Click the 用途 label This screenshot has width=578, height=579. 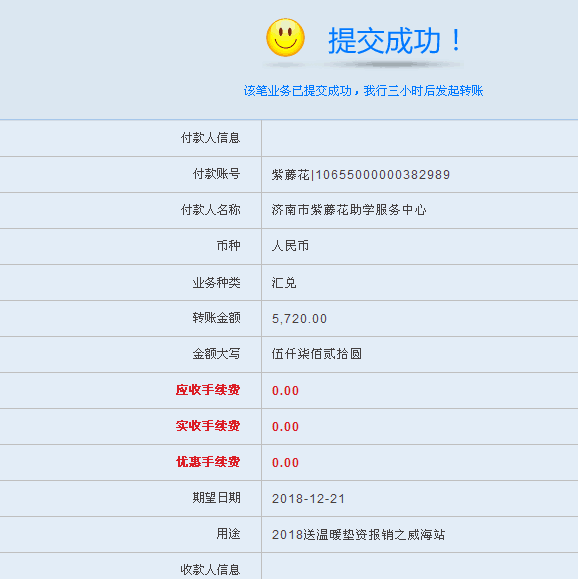(228, 534)
